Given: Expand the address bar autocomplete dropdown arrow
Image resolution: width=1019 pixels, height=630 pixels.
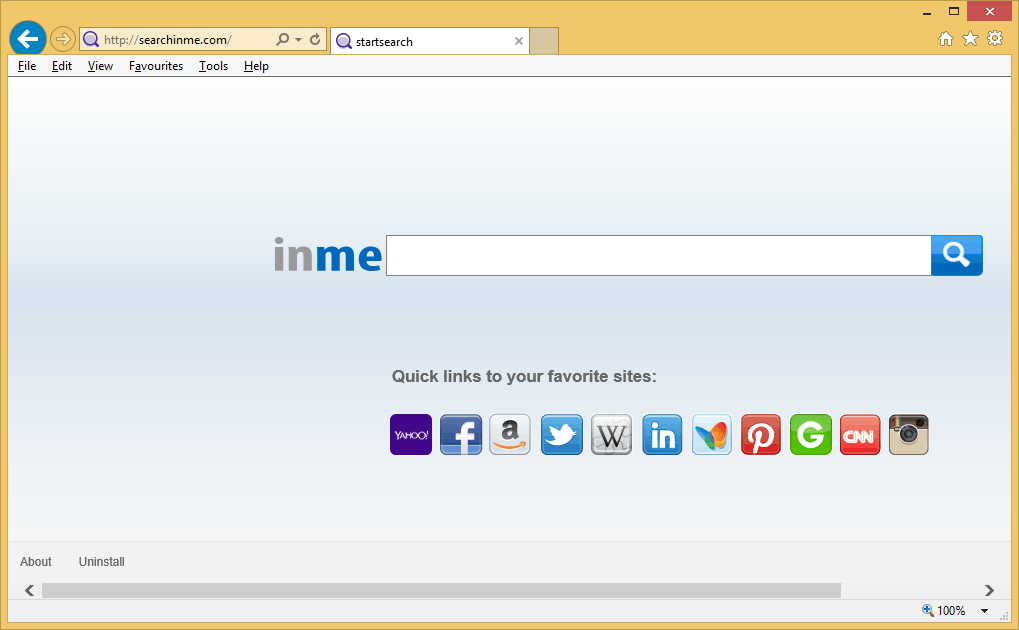Looking at the screenshot, I should pos(298,40).
